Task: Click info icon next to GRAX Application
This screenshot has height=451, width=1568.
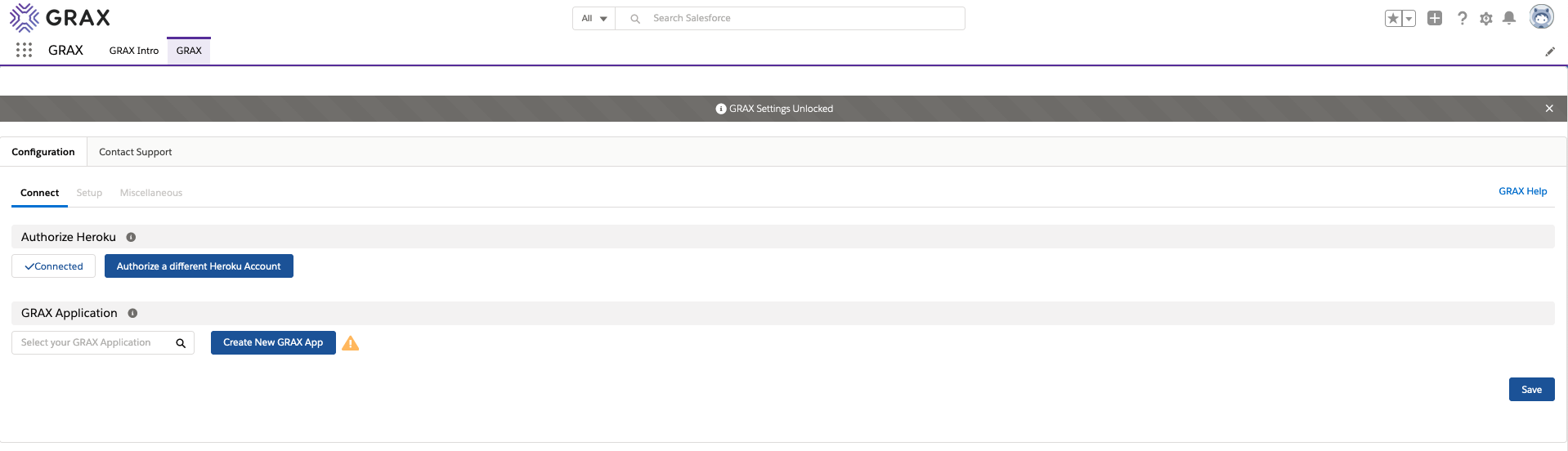Action: click(x=132, y=313)
